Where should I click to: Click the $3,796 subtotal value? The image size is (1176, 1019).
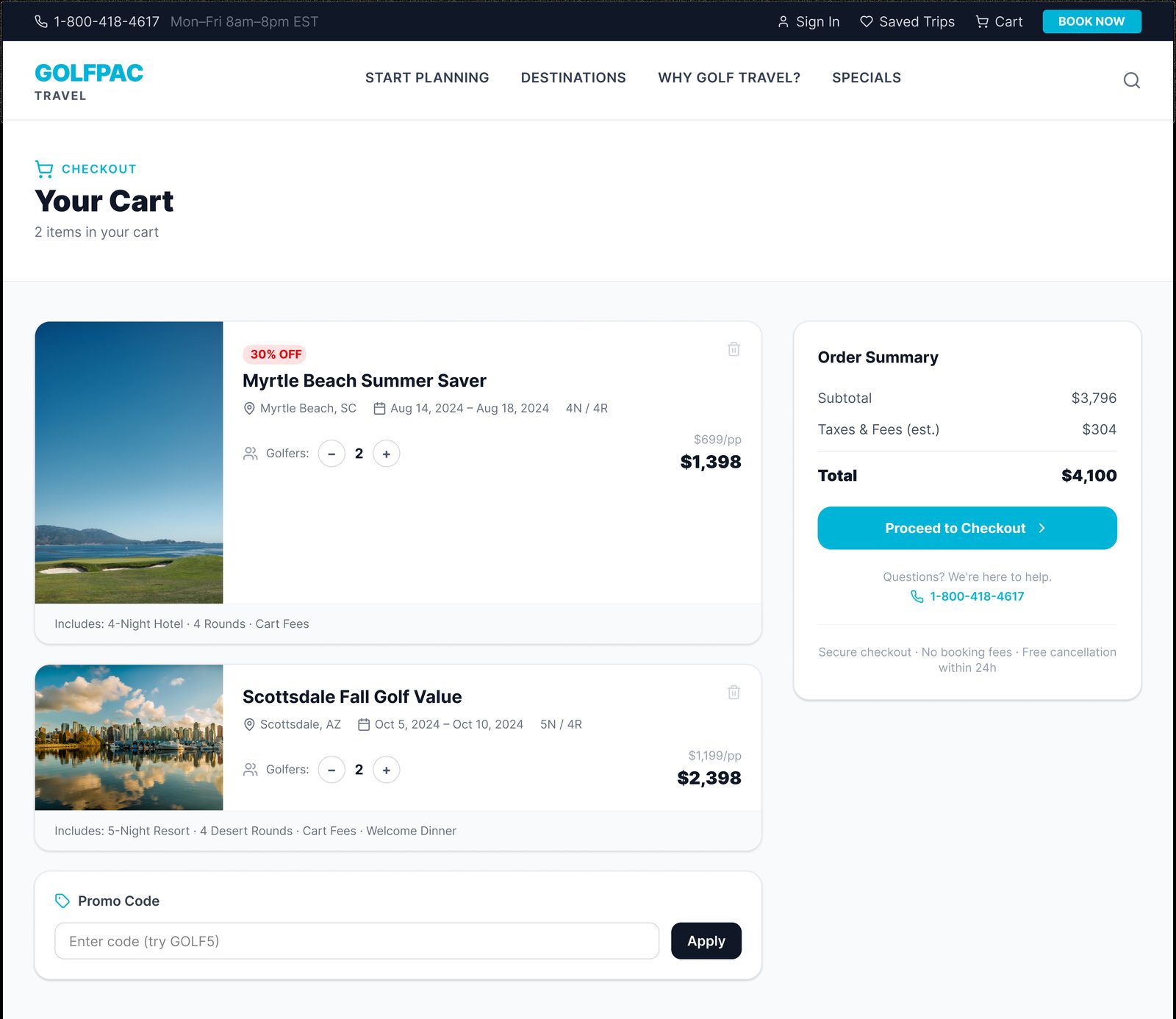click(1094, 398)
